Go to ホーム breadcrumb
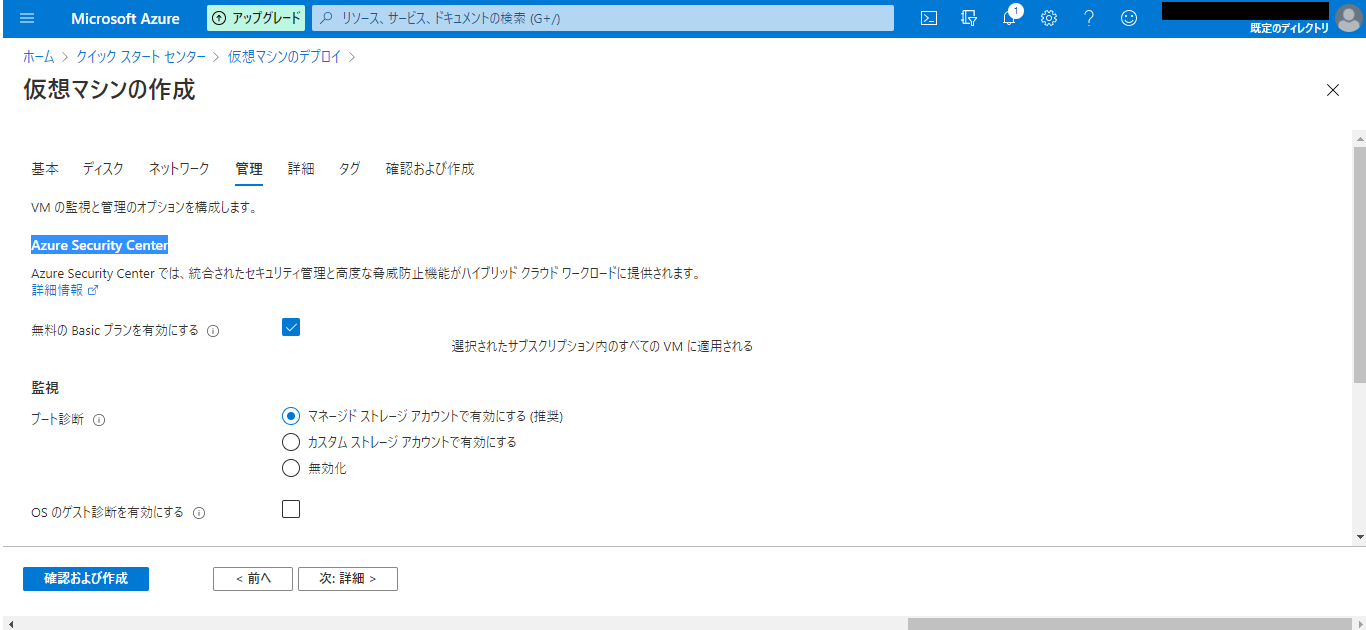The width and height of the screenshot is (1366, 630). pos(39,57)
